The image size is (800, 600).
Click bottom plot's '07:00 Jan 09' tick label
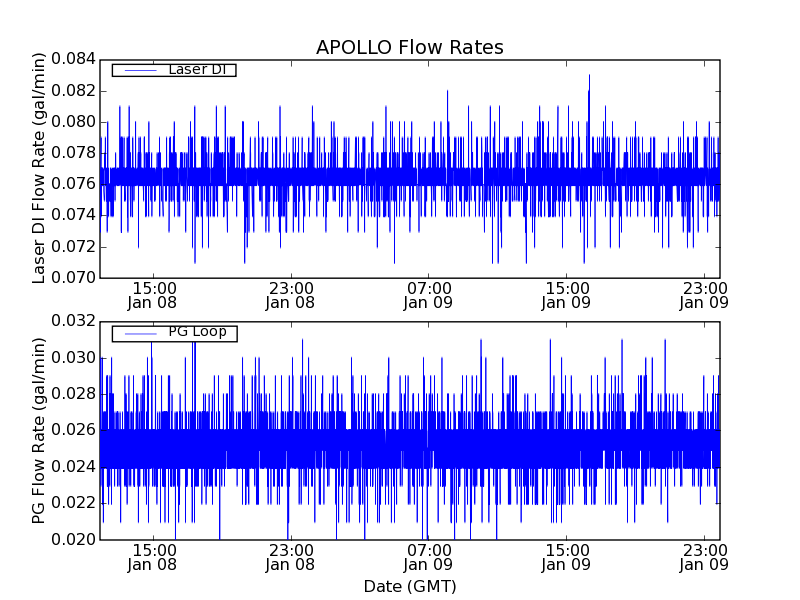[x=429, y=558]
